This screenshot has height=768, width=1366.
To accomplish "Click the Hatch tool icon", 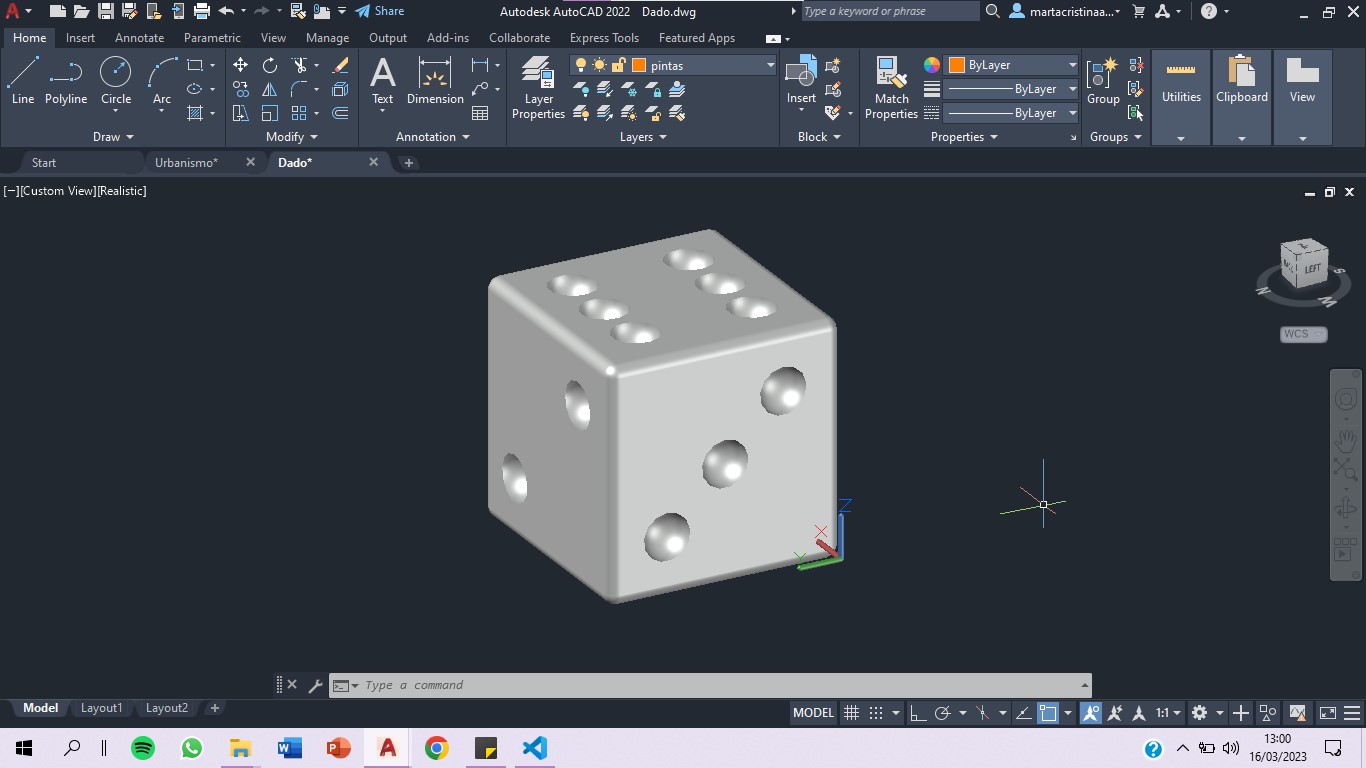I will click(195, 113).
